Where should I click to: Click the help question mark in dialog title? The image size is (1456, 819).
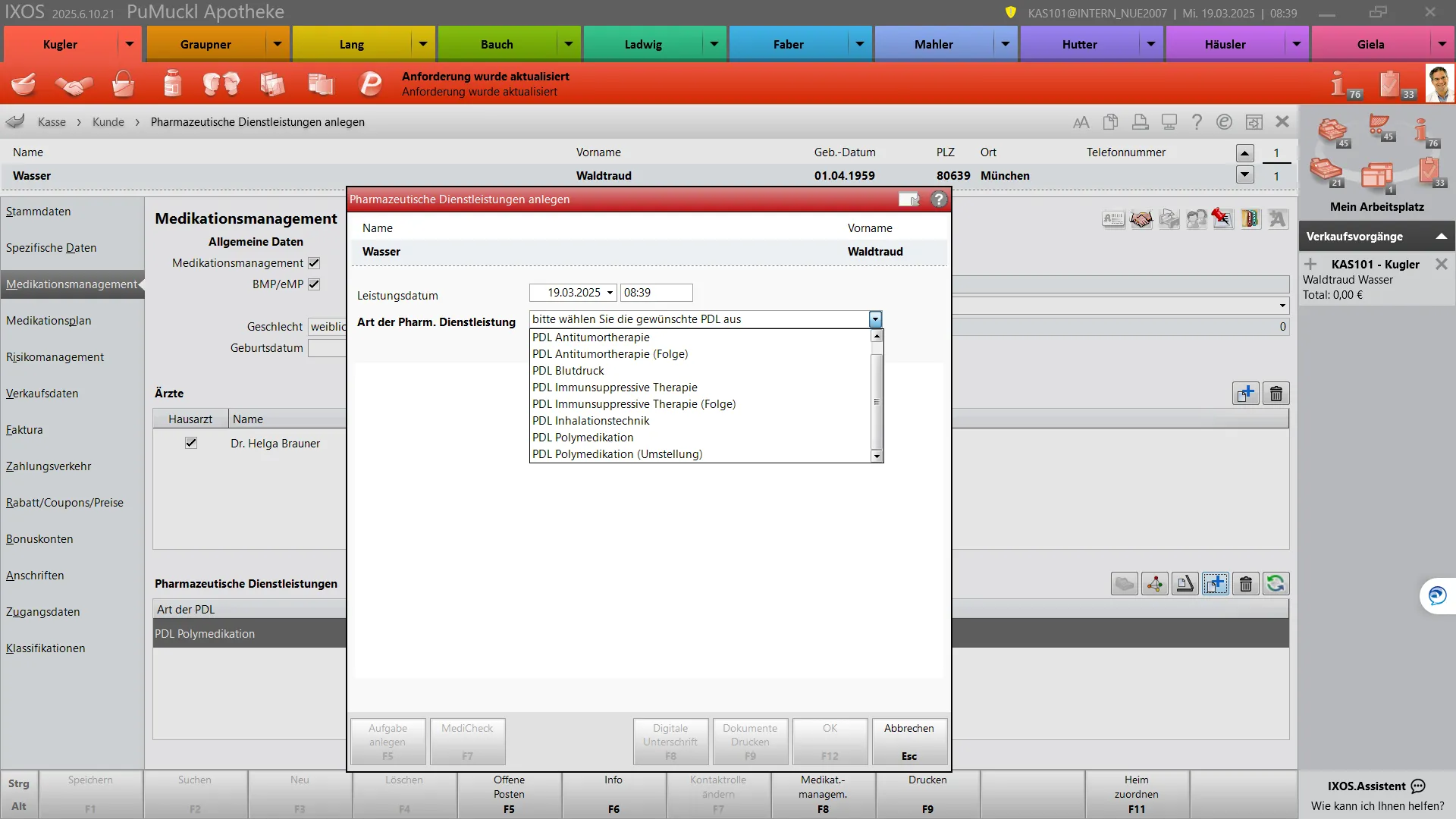pos(939,199)
